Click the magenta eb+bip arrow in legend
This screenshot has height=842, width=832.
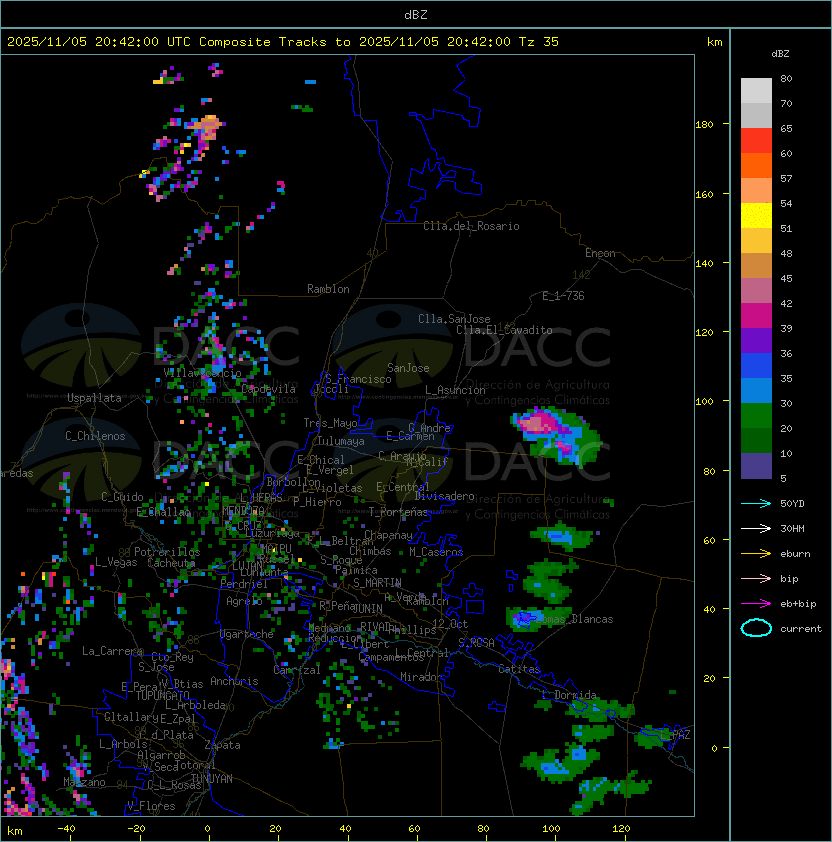(x=756, y=604)
